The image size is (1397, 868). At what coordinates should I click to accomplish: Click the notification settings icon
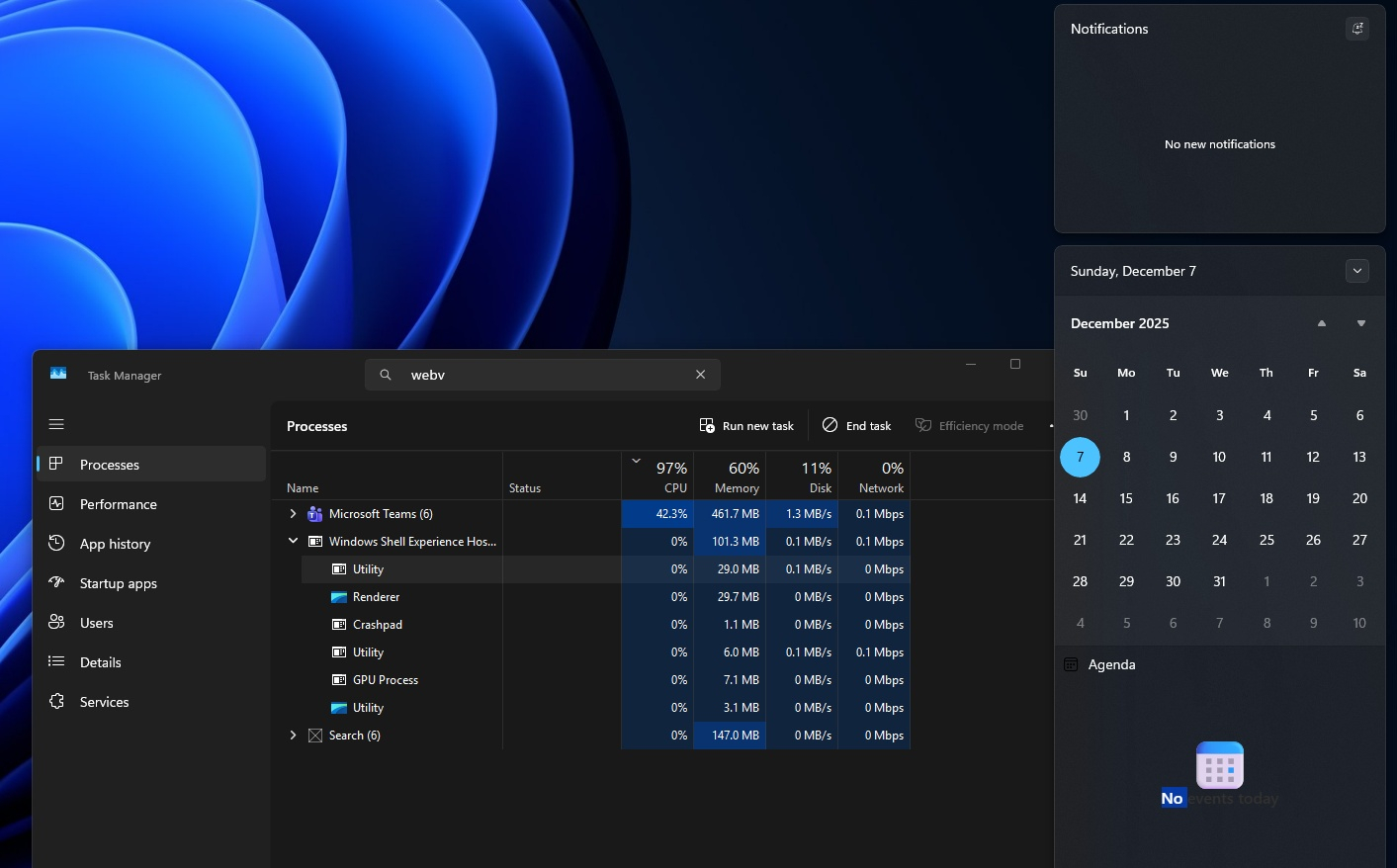(1357, 29)
